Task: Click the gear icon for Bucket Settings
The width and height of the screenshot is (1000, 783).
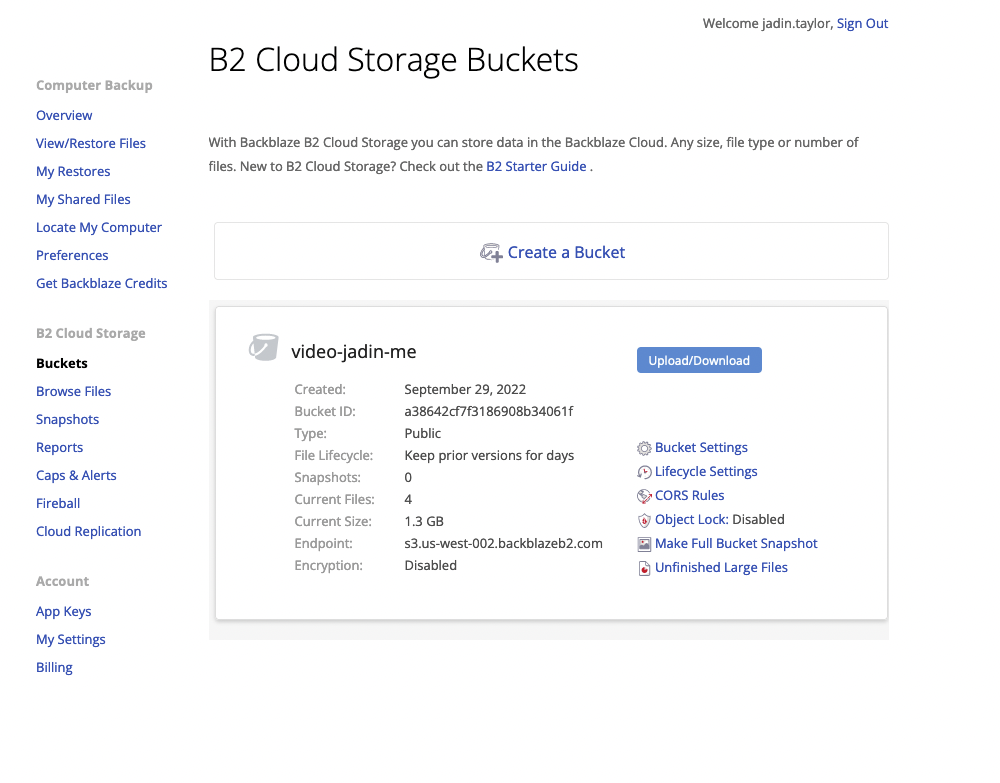Action: pos(644,448)
